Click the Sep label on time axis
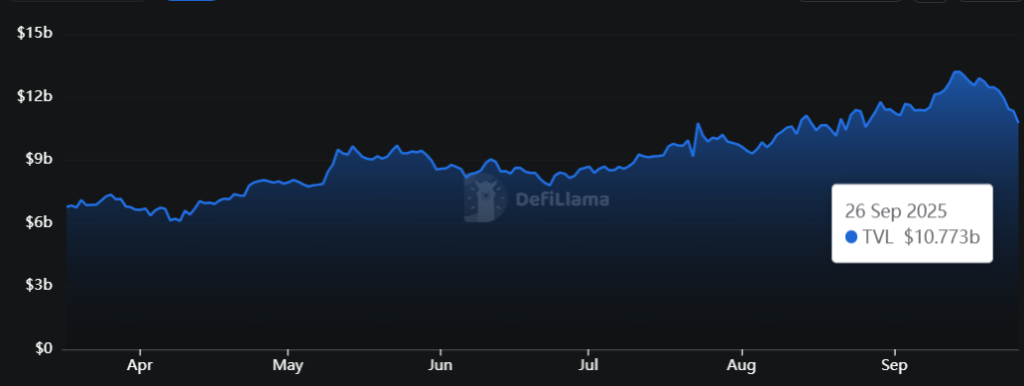This screenshot has height=386, width=1024. pos(894,366)
